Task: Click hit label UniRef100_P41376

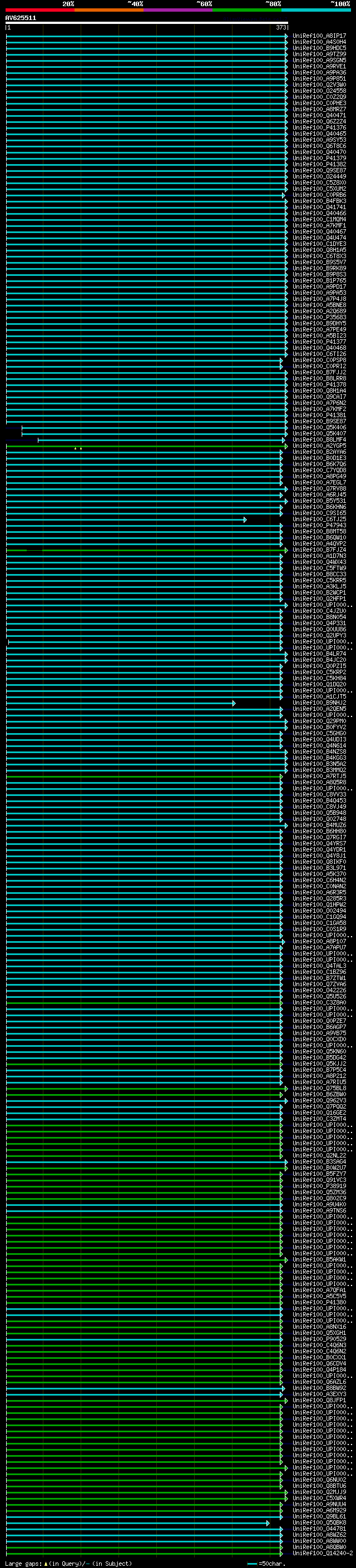Action: click(319, 128)
